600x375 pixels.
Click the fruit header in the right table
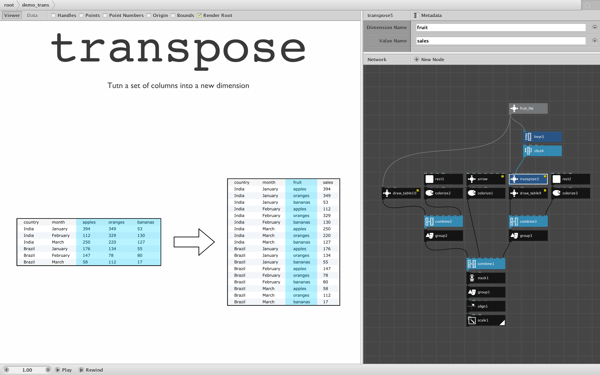tap(297, 182)
